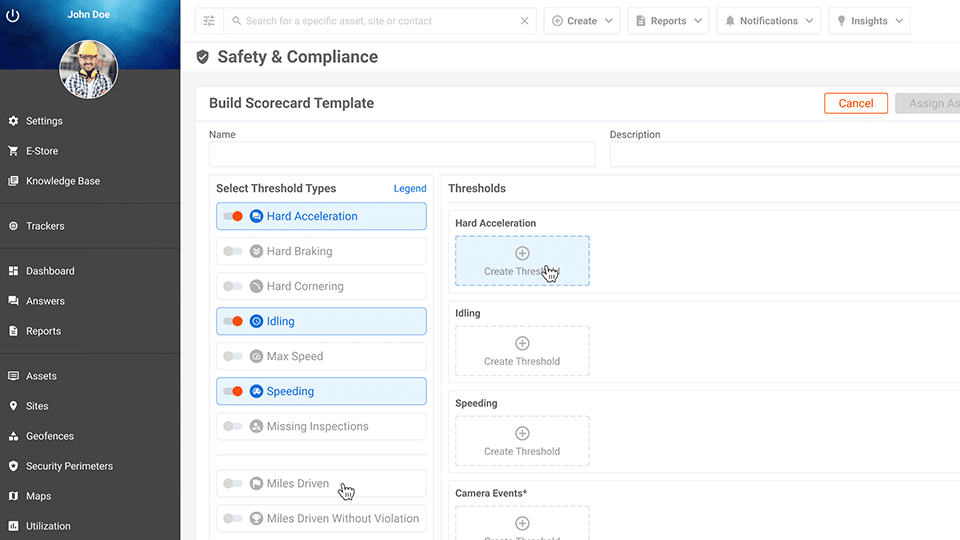960x540 pixels.
Task: Click the Hard Braking threshold icon
Action: click(257, 251)
